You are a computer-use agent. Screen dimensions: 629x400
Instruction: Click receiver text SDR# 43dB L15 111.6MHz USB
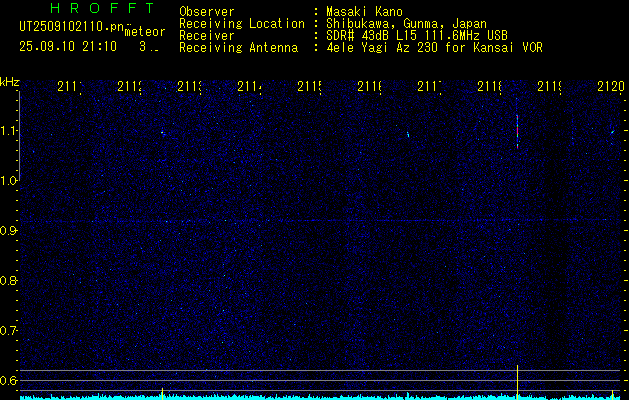[417, 36]
